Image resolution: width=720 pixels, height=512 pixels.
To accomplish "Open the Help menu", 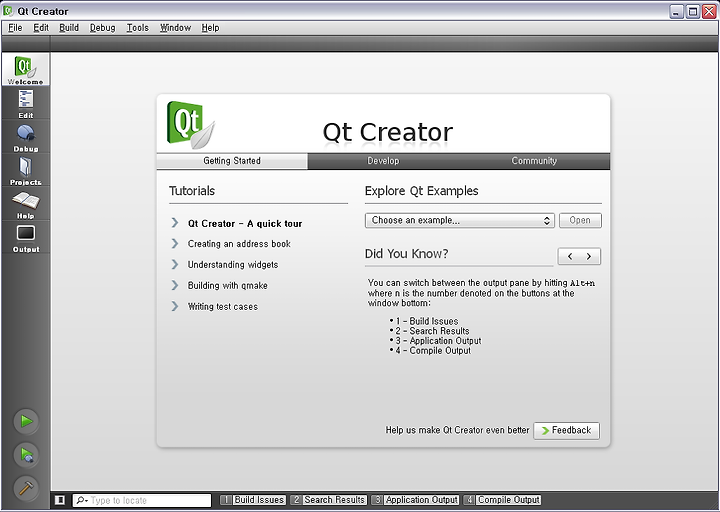I will (x=210, y=28).
